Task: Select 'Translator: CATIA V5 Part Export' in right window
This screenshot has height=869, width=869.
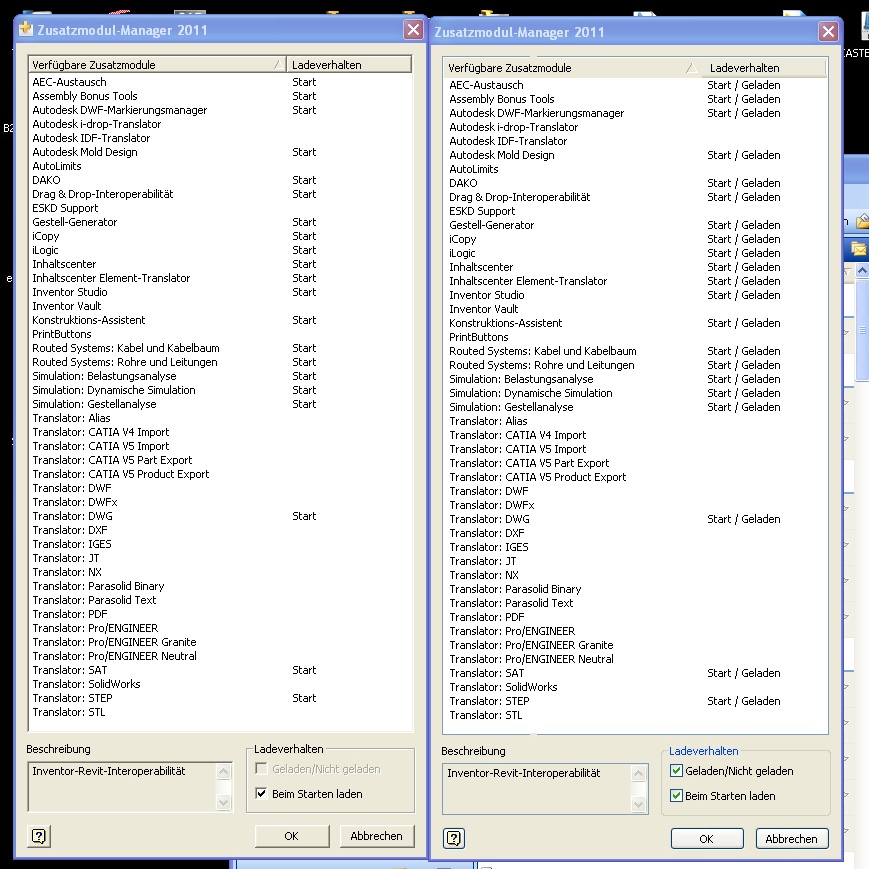Action: point(529,463)
